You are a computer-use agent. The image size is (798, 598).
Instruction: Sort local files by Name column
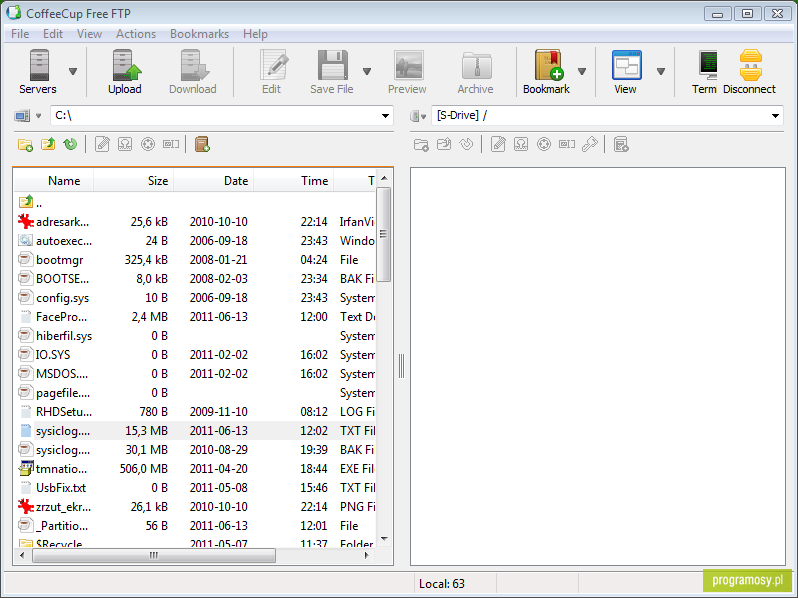click(54, 181)
